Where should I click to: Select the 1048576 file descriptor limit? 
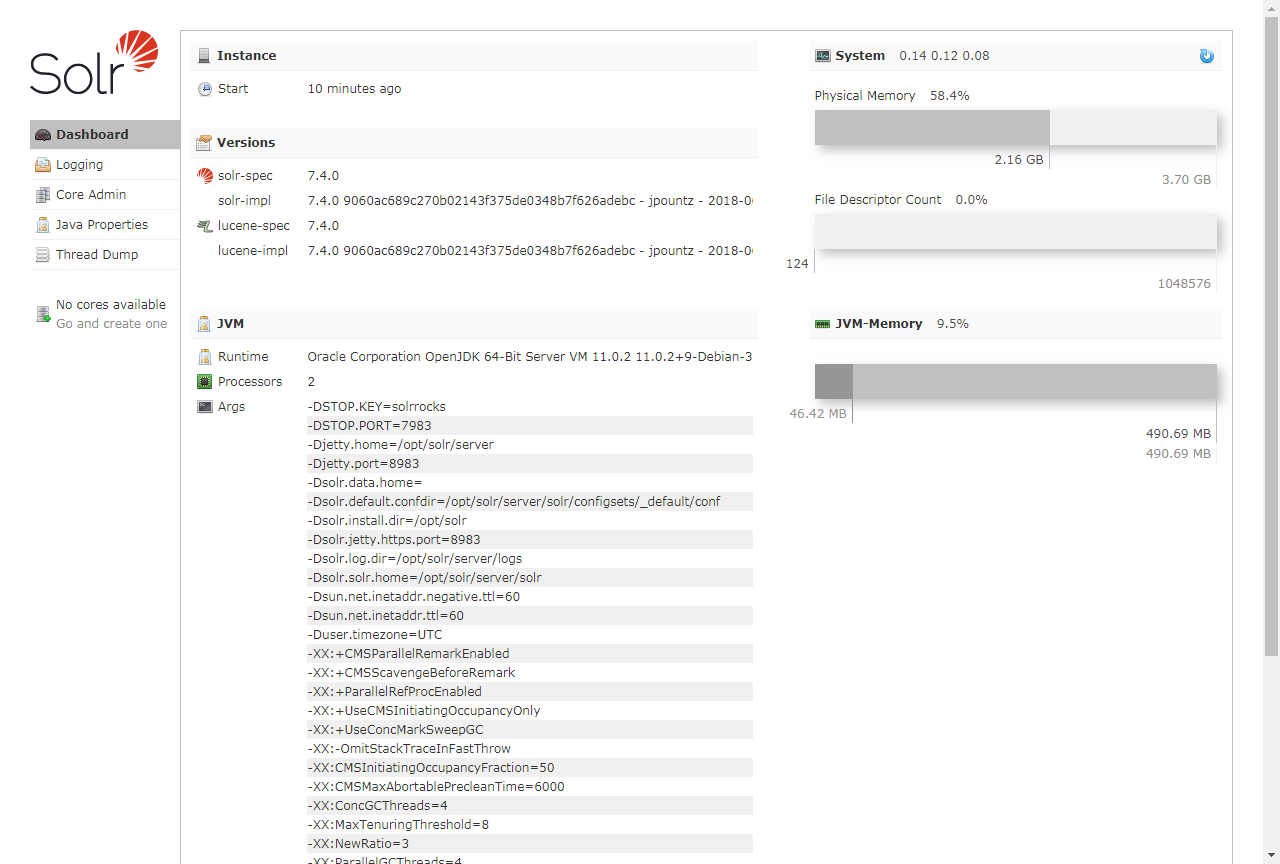point(1184,284)
